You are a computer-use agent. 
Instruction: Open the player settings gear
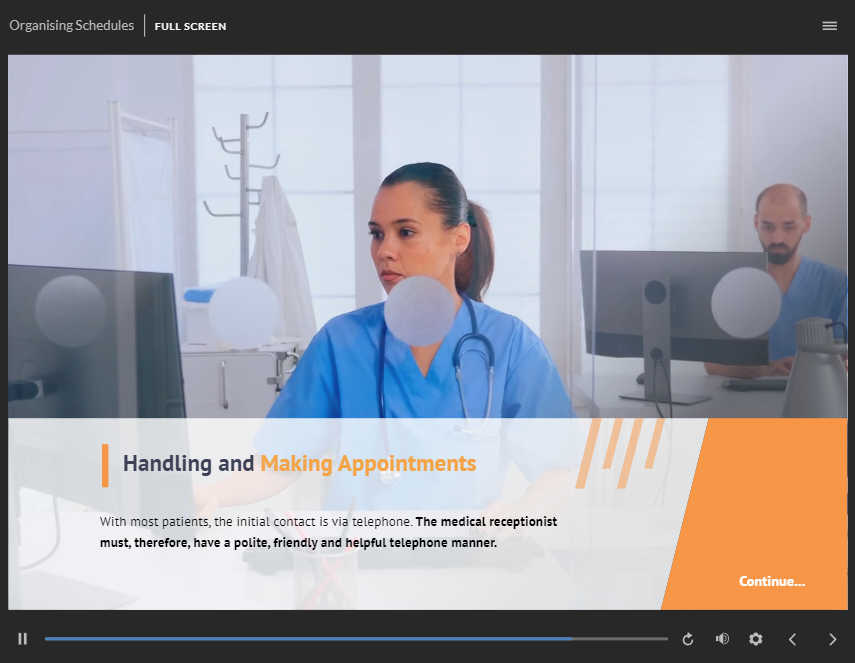[755, 638]
